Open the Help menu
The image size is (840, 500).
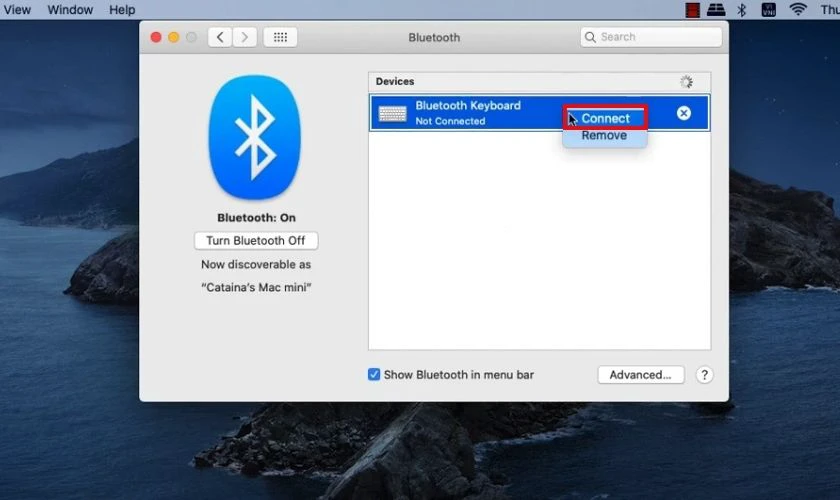tap(122, 10)
